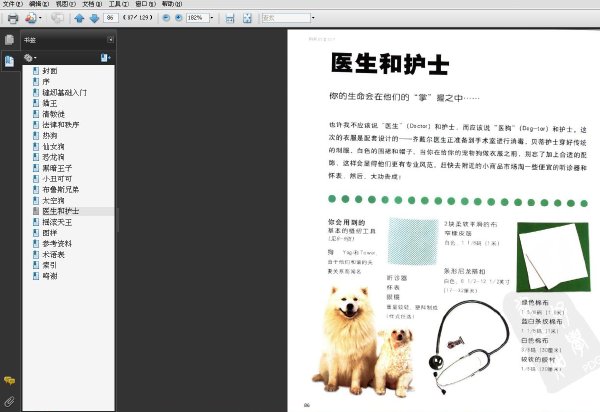Click the two dogs photo on the page
Image resolution: width=600 pixels, height=412 pixels.
point(364,340)
